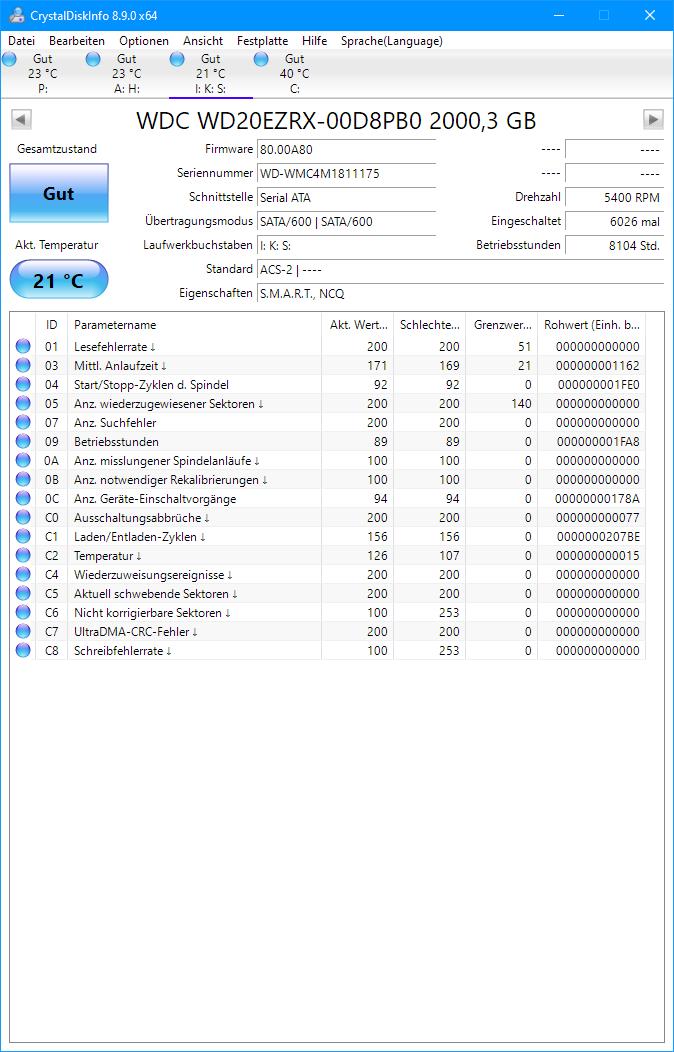Click raw value 000000001FE0
The height and width of the screenshot is (1052, 674).
(598, 384)
